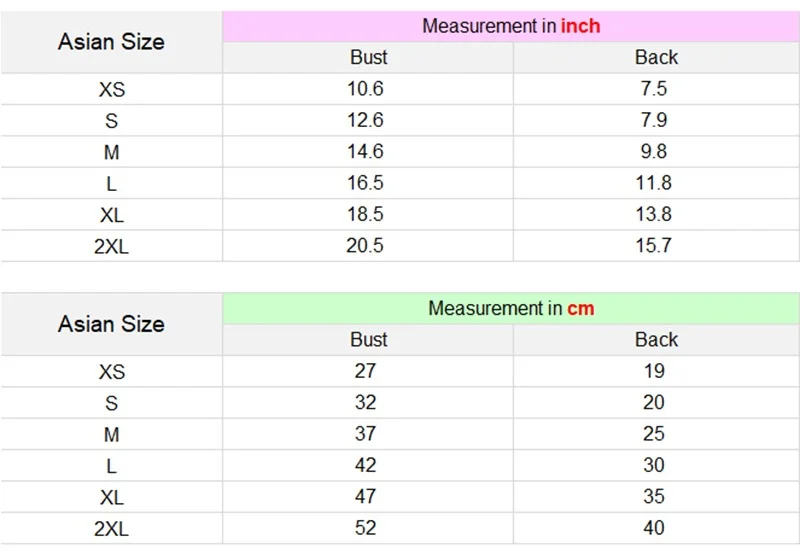800x560 pixels.
Task: Click back value 35 for size XL
Action: [x=653, y=496]
